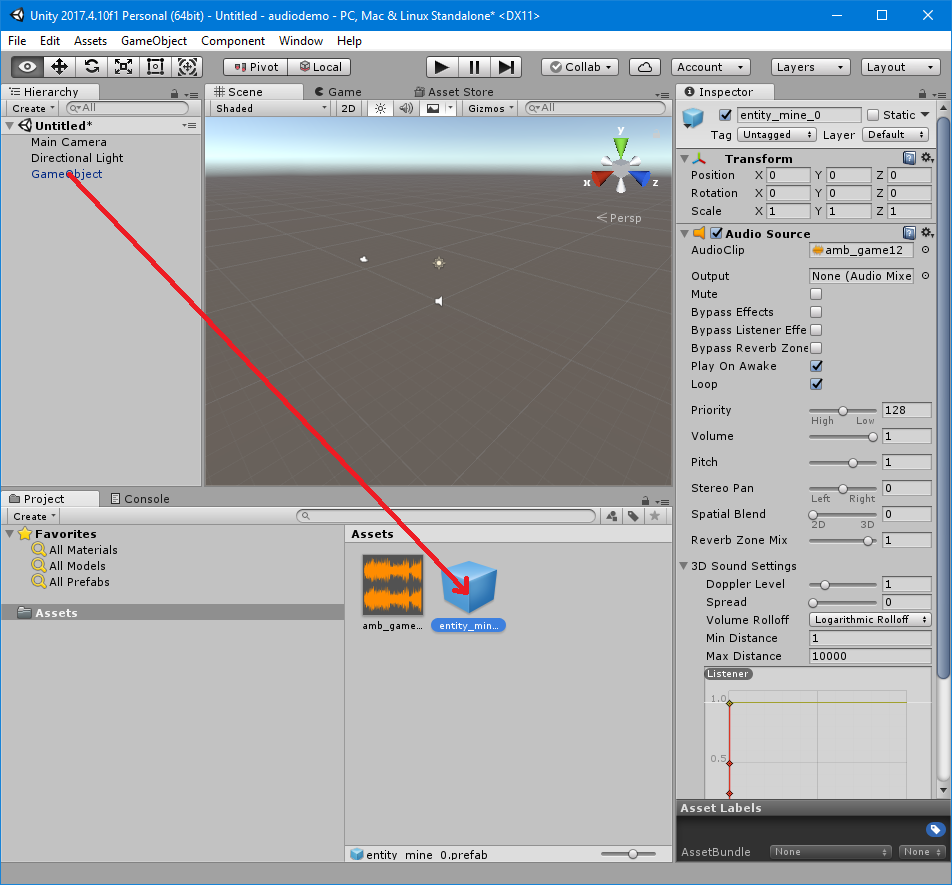Enable the Mute checkbox
952x885 pixels.
pos(816,294)
